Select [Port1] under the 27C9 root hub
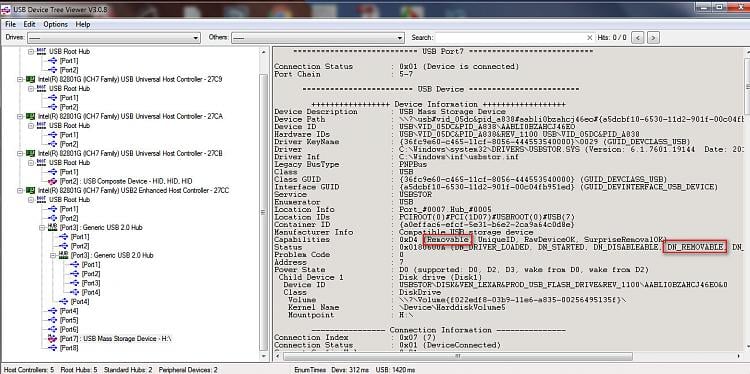 tap(69, 98)
